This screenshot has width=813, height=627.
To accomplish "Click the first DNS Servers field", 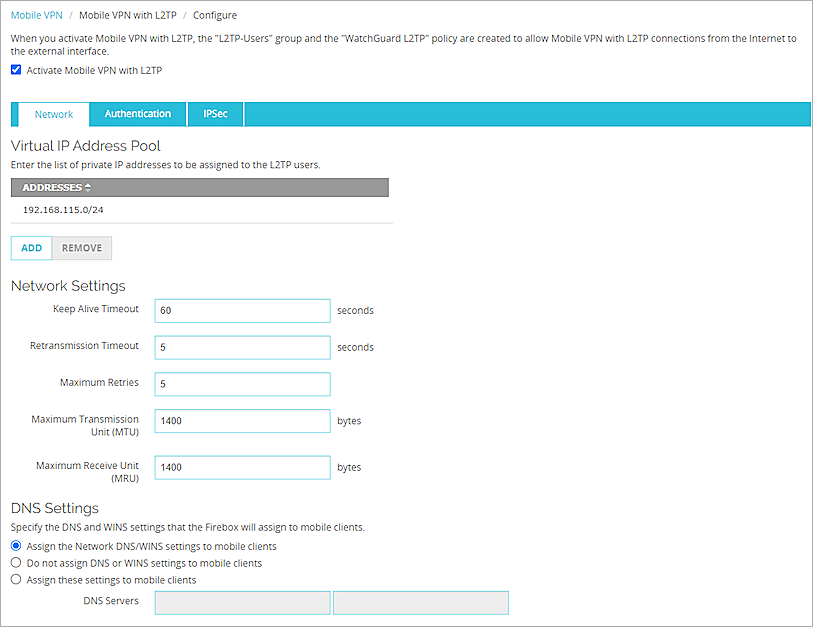I will click(241, 602).
